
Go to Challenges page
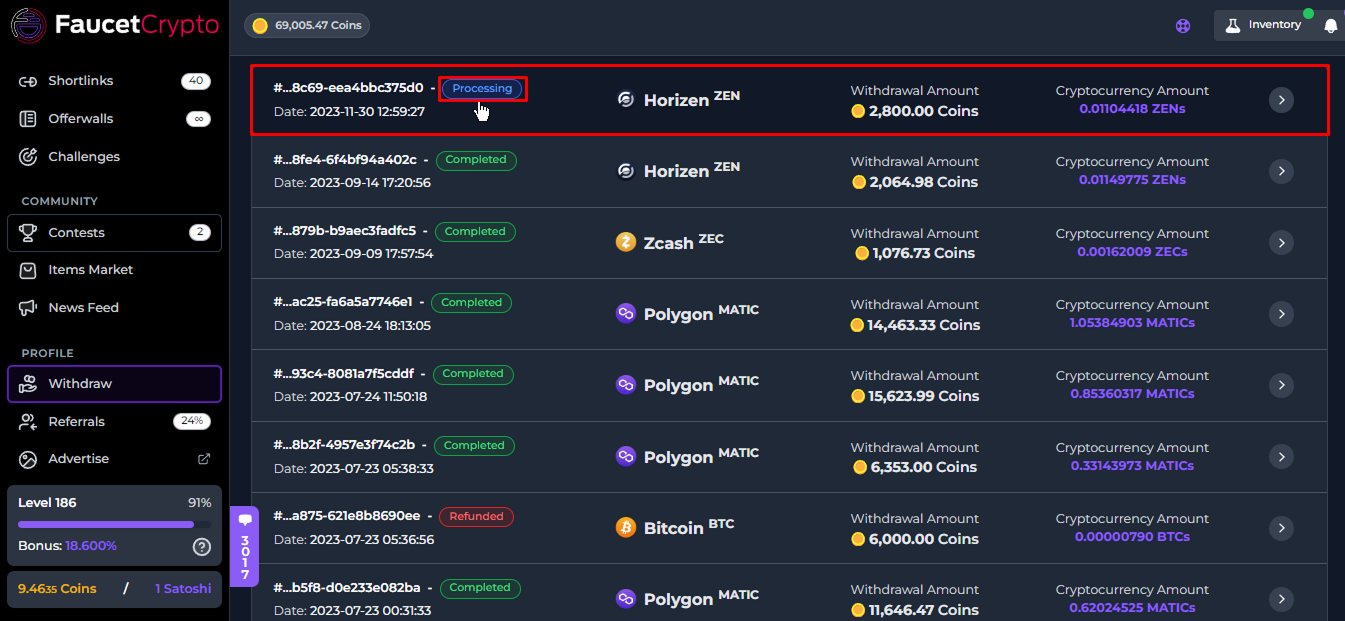pyautogui.click(x=114, y=157)
